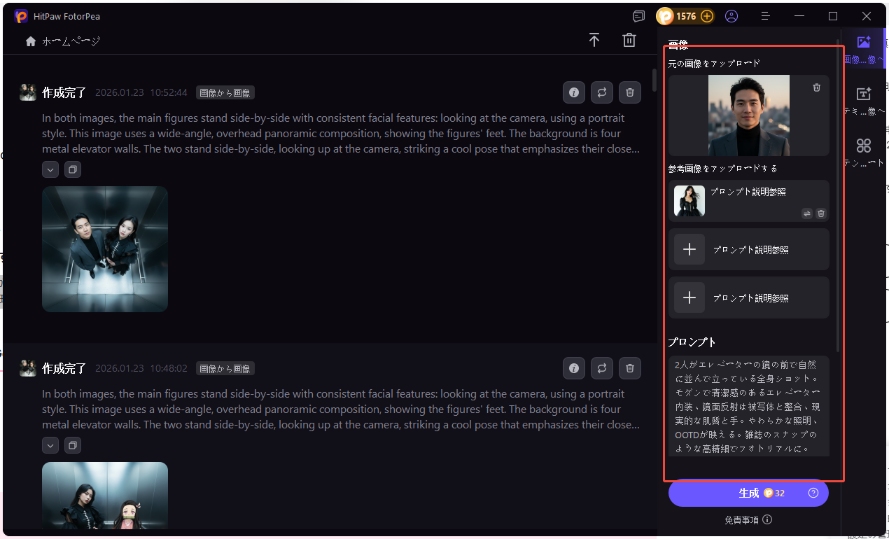Click the プロンプト text input box
Screen dimensions: 889x539
pyautogui.click(x=750, y=407)
